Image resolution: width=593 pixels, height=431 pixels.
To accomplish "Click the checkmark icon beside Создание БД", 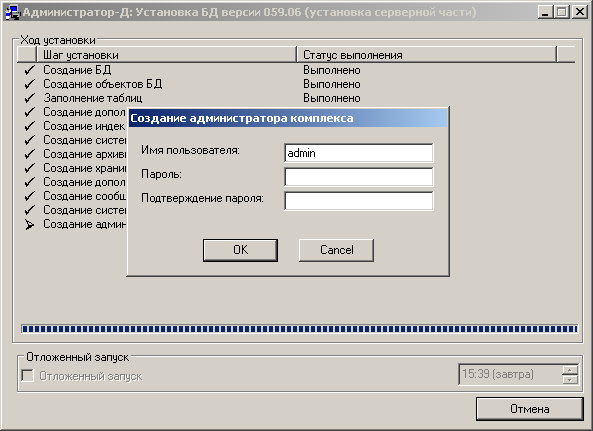I will point(29,70).
